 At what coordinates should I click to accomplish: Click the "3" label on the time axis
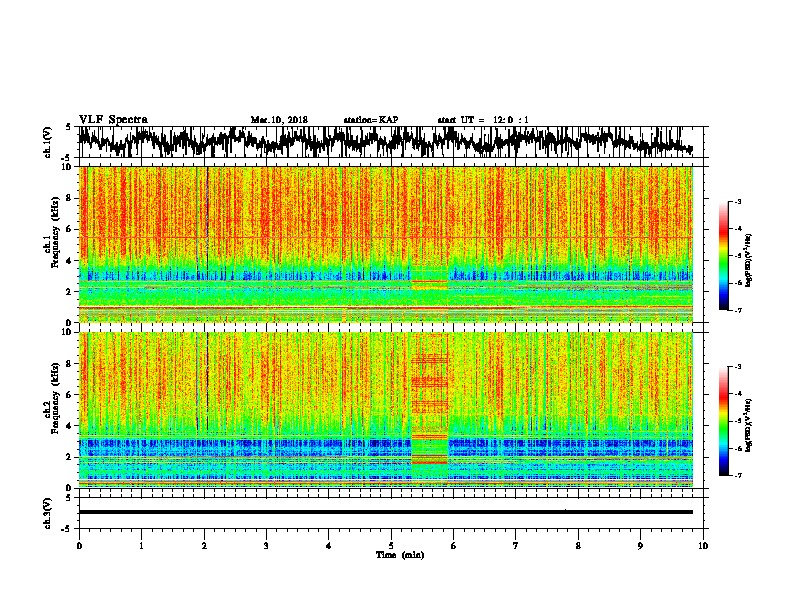[266, 546]
